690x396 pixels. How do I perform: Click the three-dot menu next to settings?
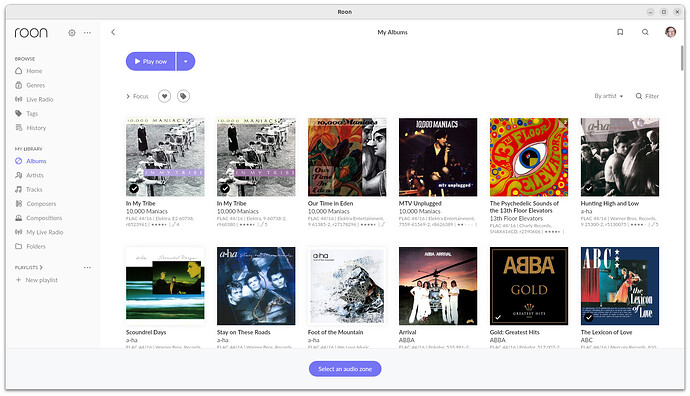point(87,33)
